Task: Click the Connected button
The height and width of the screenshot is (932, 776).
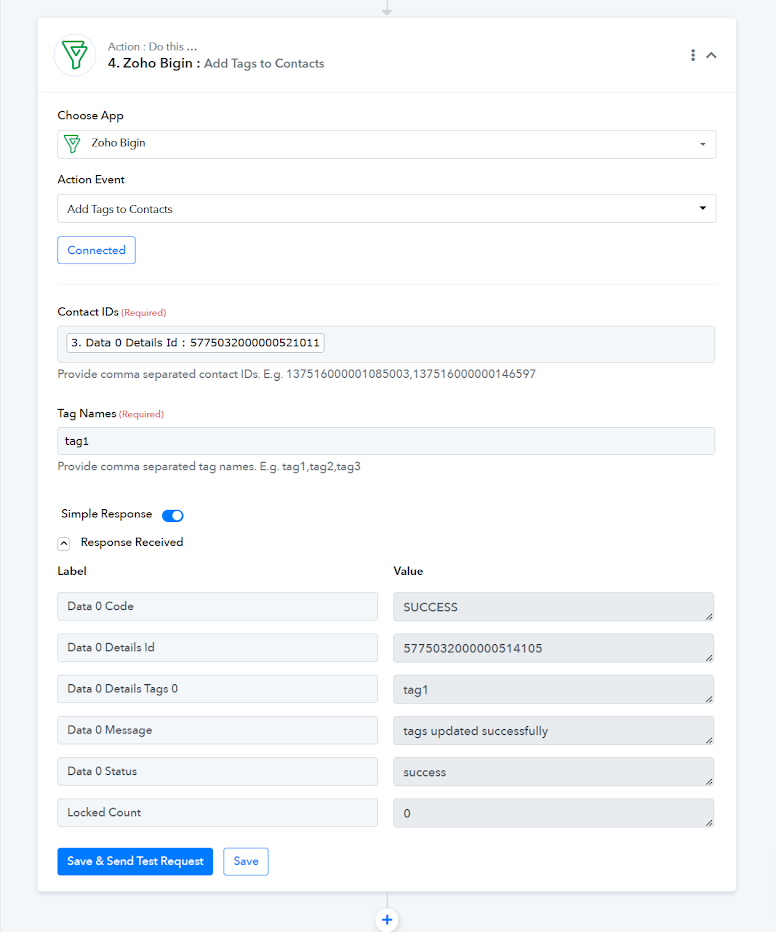Action: click(x=96, y=250)
